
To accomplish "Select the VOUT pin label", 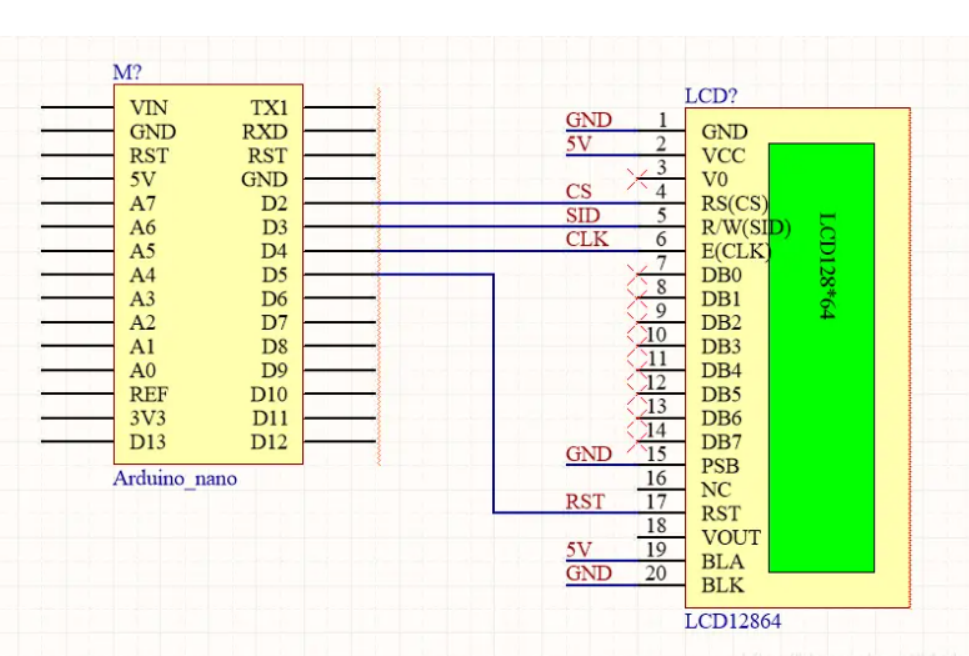I will (x=731, y=538).
